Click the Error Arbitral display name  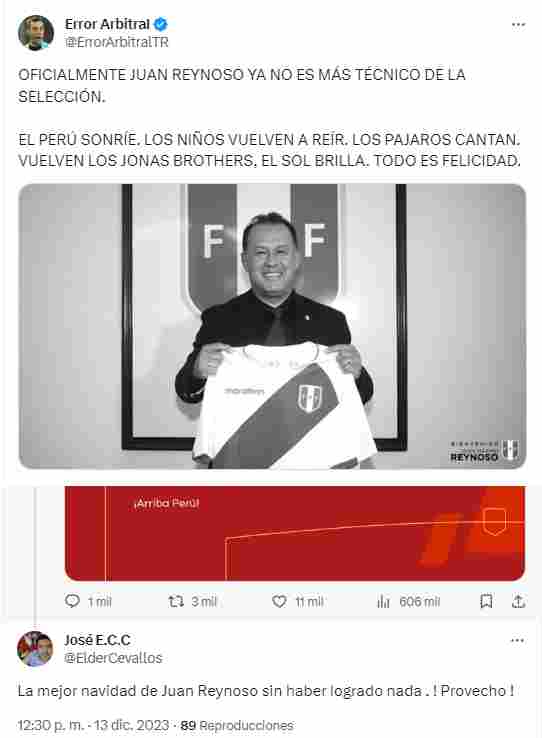107,24
